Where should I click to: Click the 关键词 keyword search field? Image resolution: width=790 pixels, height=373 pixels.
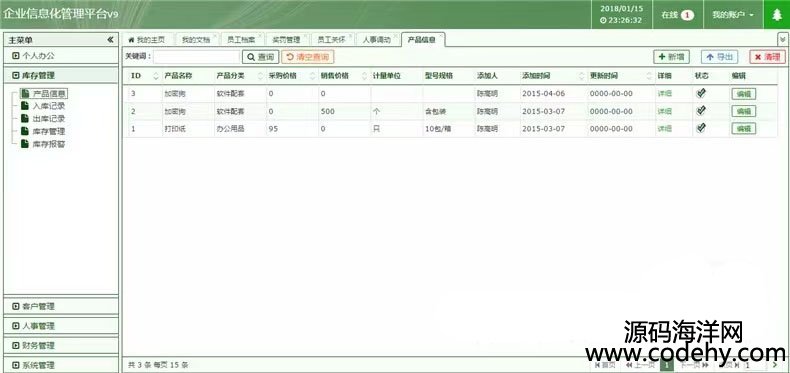click(196, 57)
